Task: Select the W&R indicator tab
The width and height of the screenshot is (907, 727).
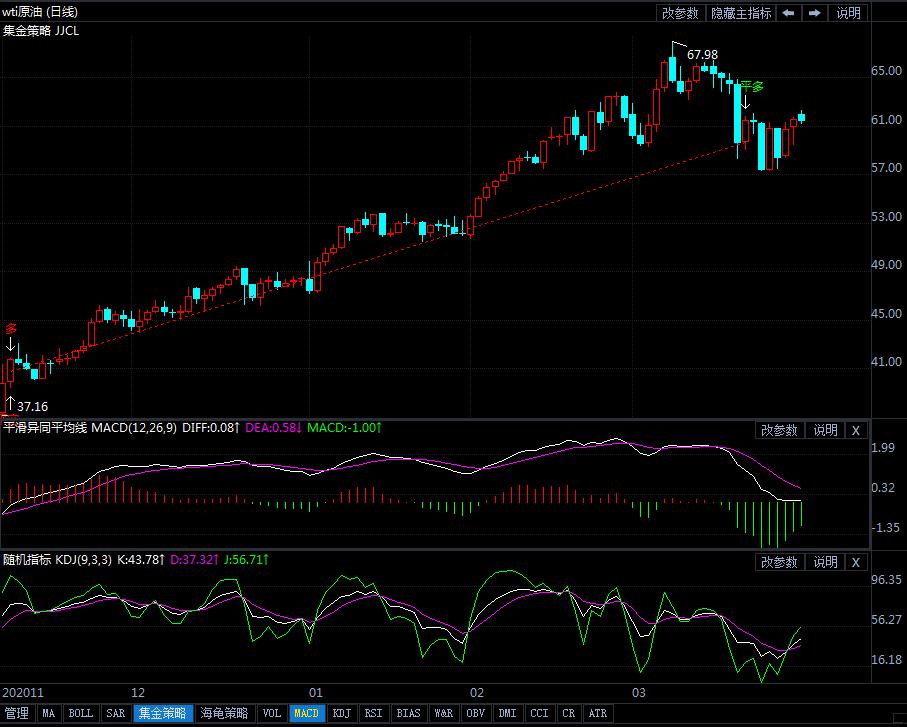Action: pos(443,714)
